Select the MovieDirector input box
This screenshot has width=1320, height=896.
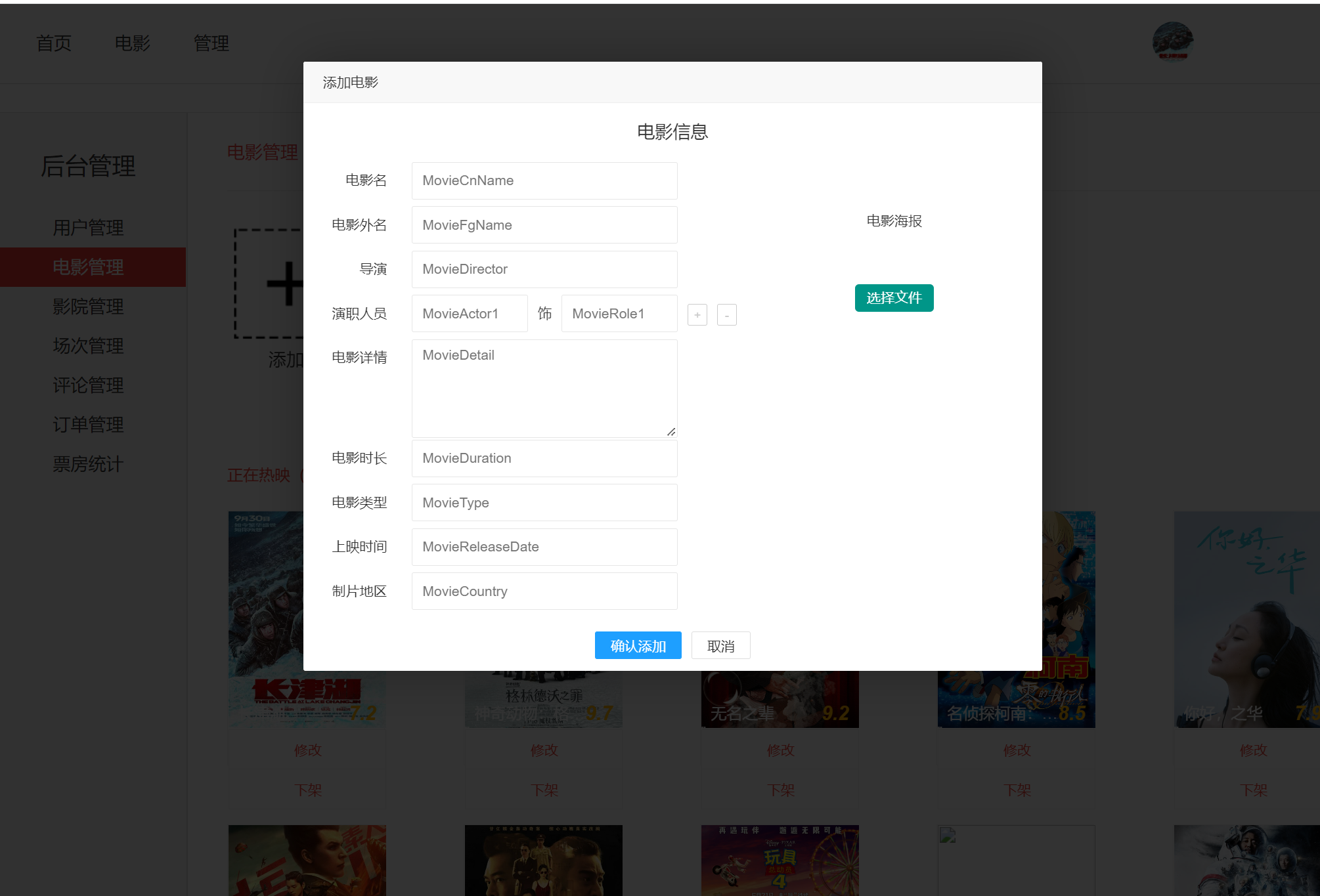click(x=544, y=269)
